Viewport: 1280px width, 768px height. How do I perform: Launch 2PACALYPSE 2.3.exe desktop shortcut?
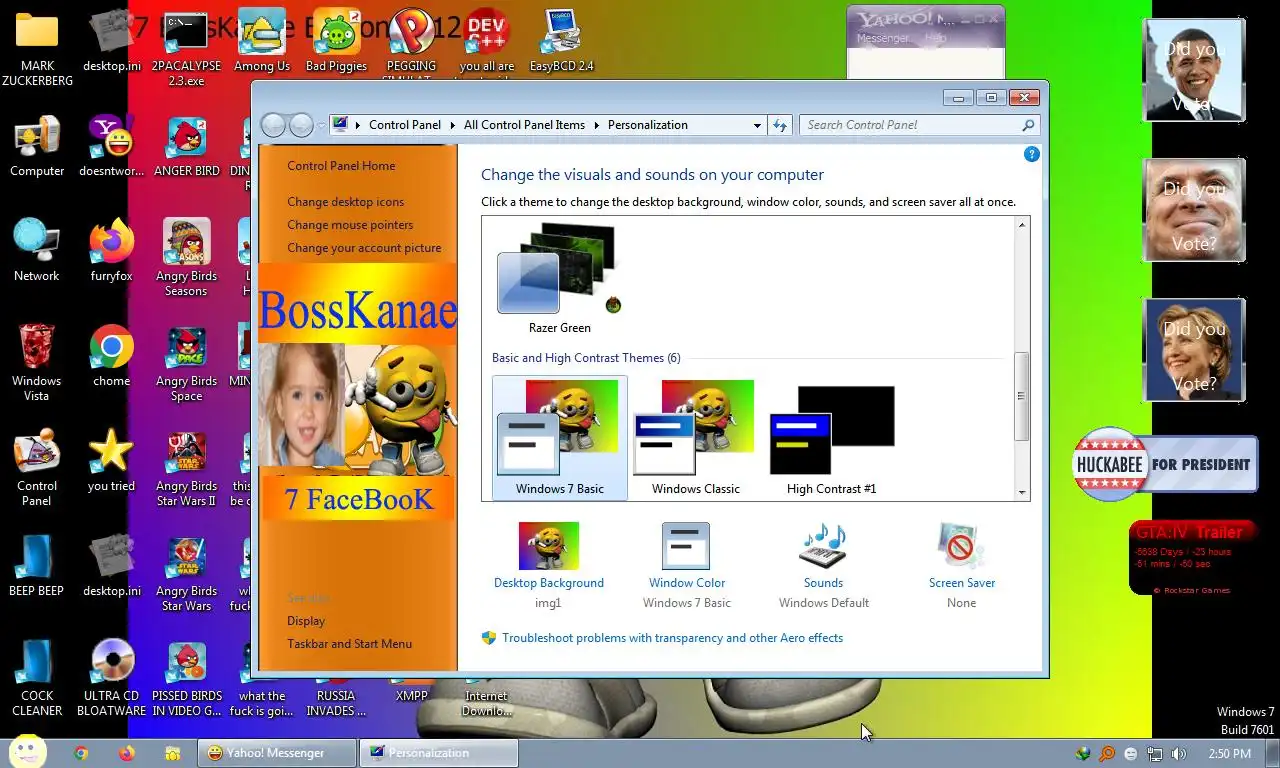pos(187,48)
